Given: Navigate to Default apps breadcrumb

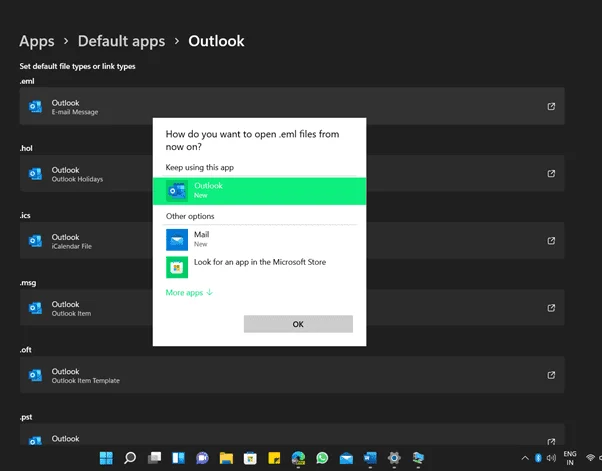Looking at the screenshot, I should (121, 41).
